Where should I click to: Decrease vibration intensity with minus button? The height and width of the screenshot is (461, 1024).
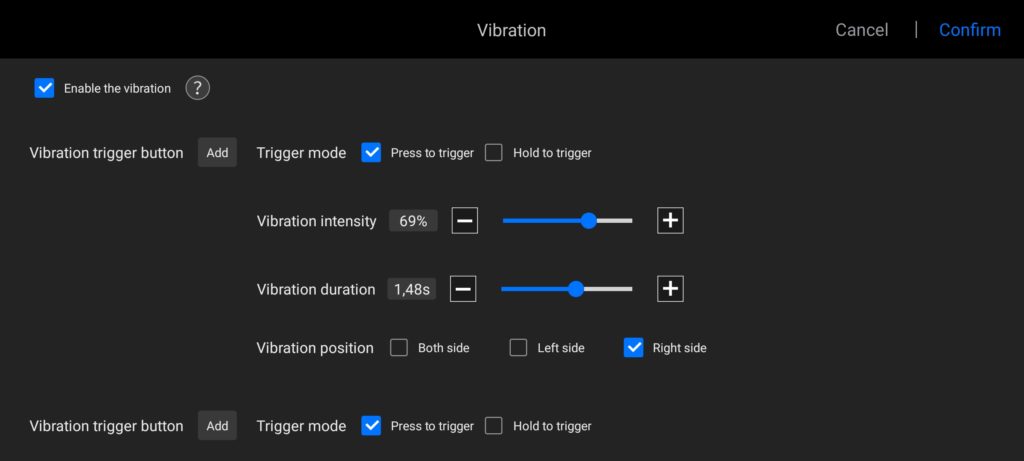(x=464, y=221)
